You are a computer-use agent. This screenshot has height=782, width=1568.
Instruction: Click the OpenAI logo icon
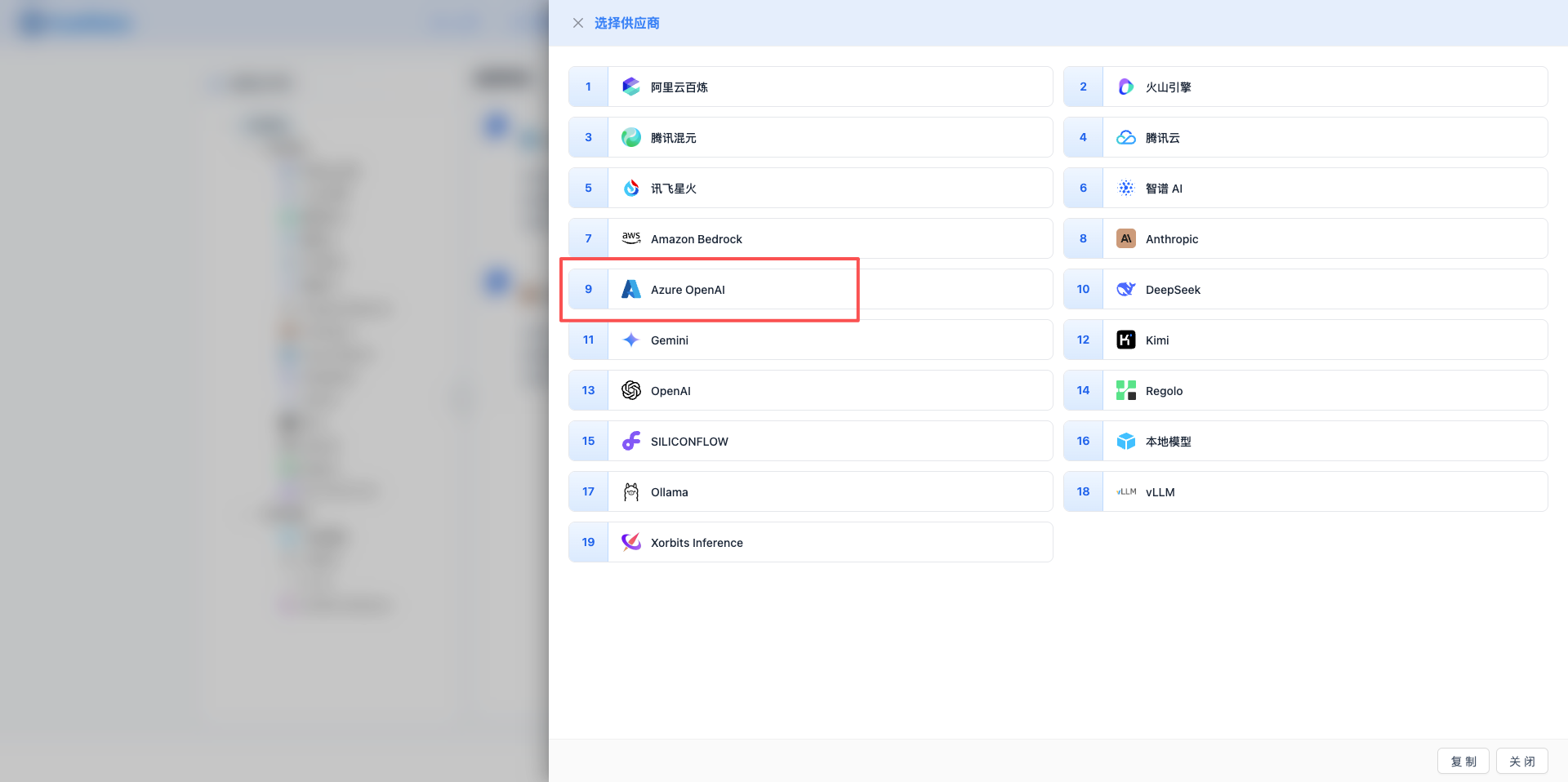point(630,390)
